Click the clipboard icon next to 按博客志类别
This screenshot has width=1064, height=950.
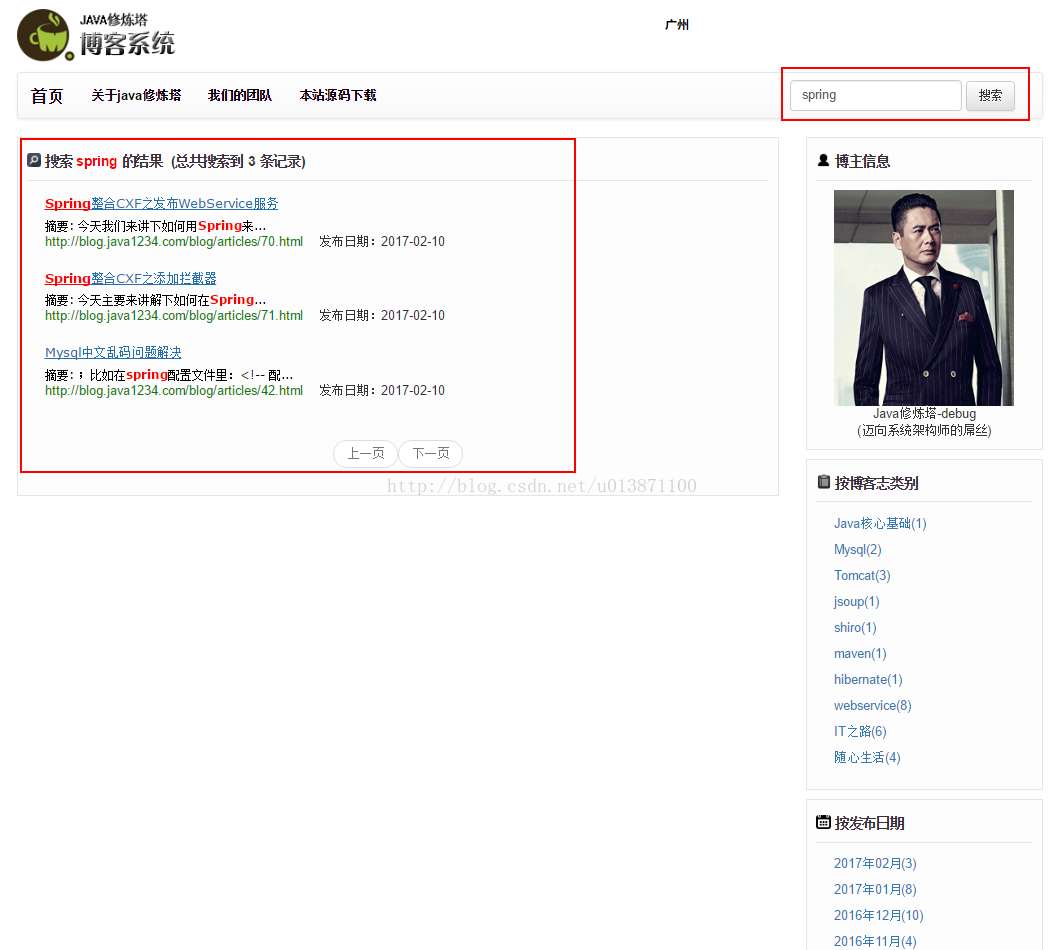coord(824,482)
